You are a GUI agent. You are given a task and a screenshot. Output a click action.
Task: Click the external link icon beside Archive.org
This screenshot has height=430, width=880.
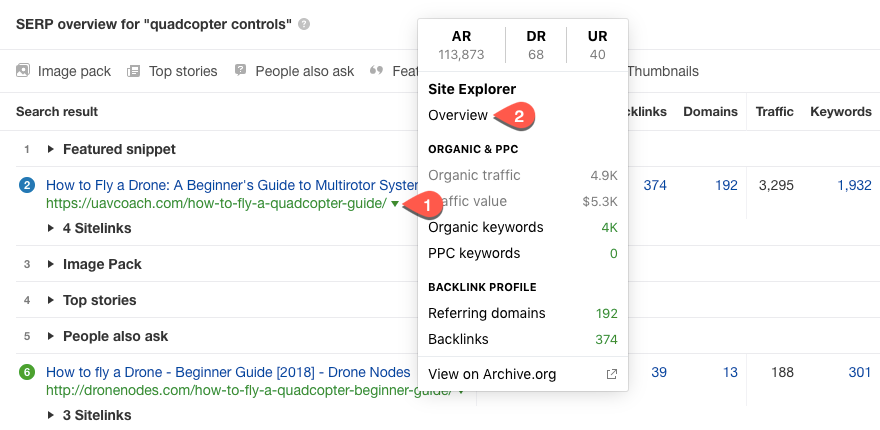point(611,375)
